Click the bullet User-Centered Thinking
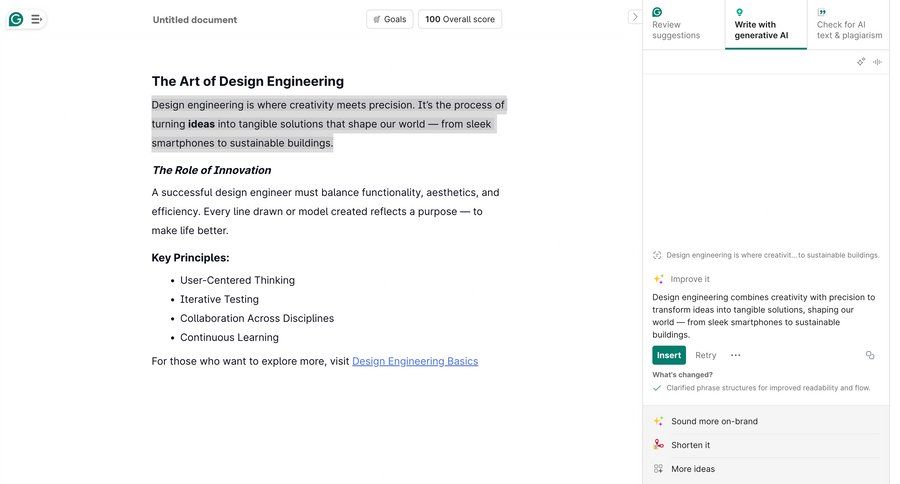Viewport: 900px width, 484px height. (x=237, y=280)
